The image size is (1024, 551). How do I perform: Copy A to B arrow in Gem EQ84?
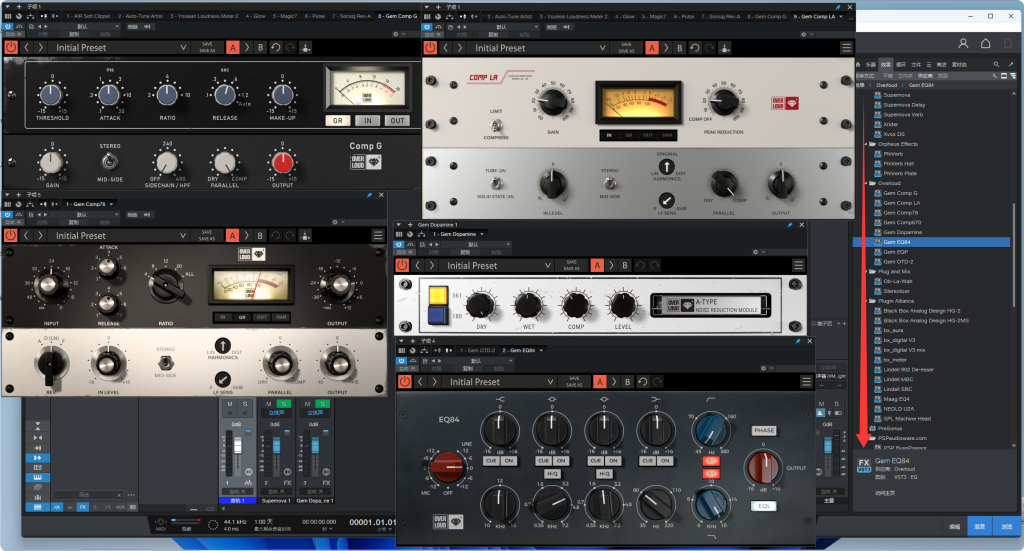[614, 381]
